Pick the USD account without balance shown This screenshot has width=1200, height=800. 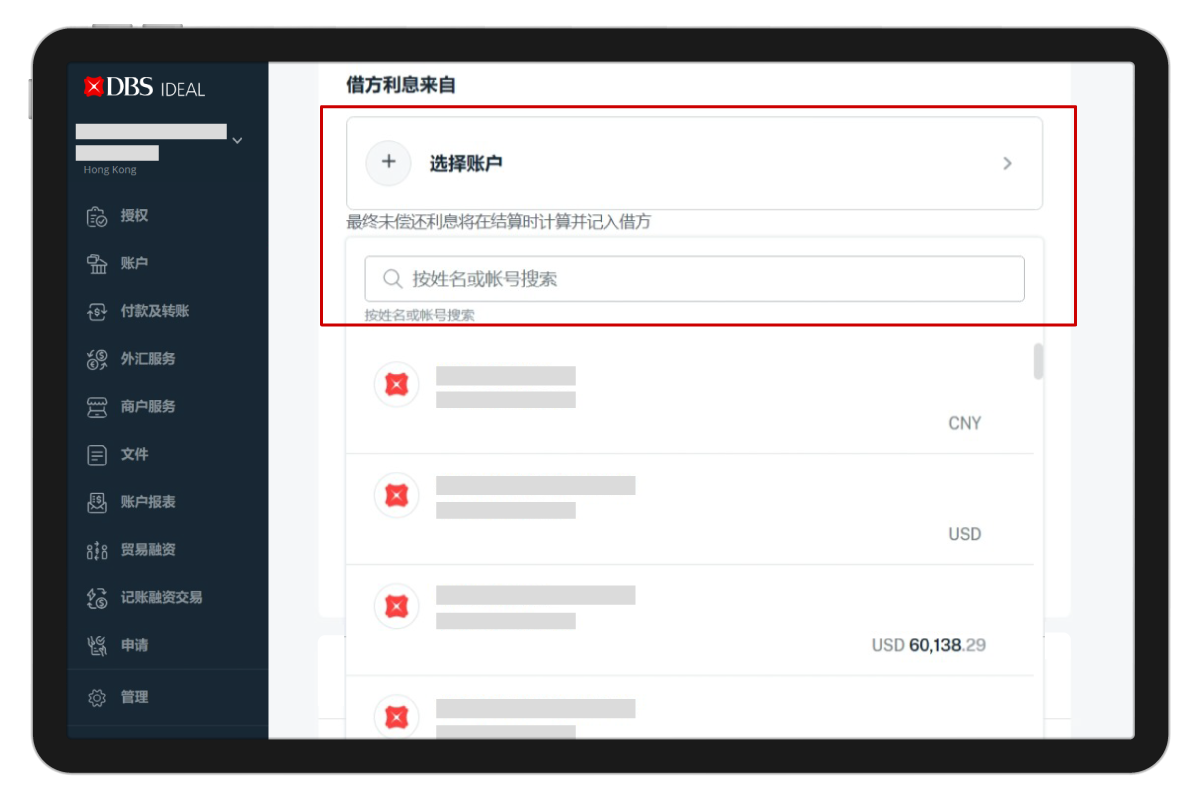689,509
